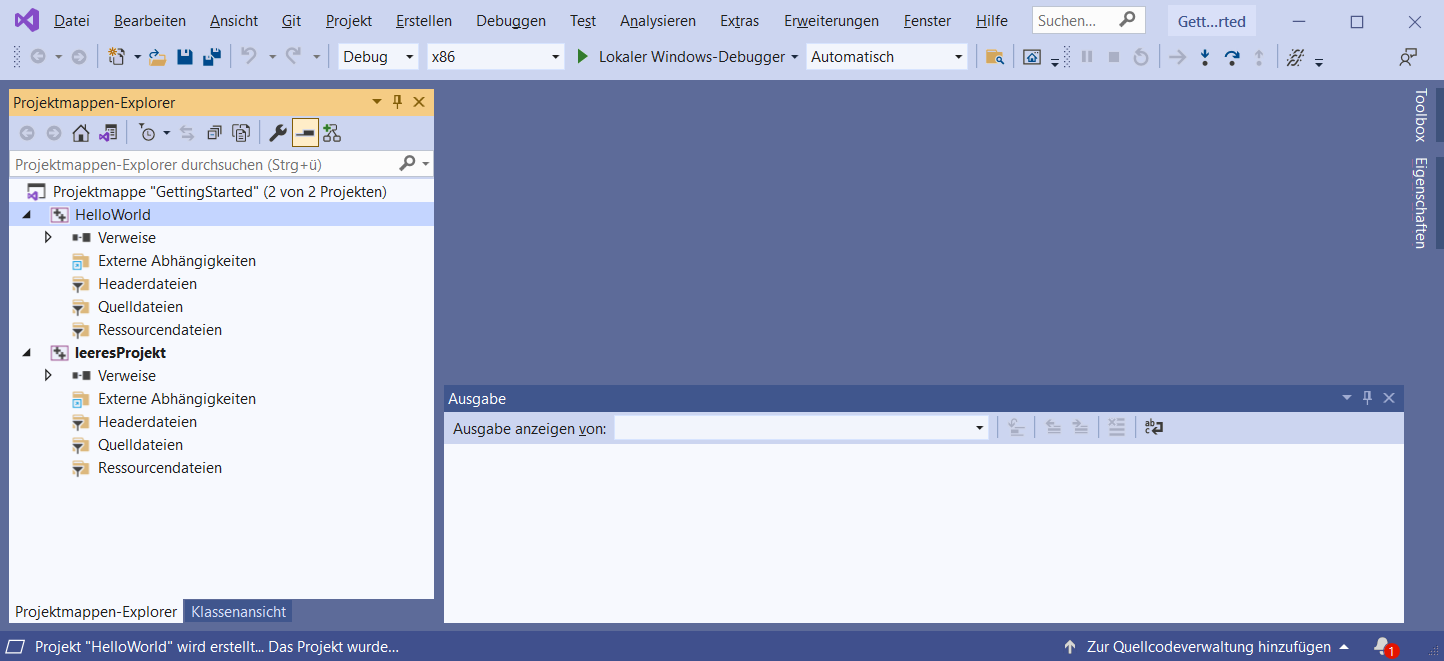Expand the Verweise node under HelloWorld

coord(48,237)
